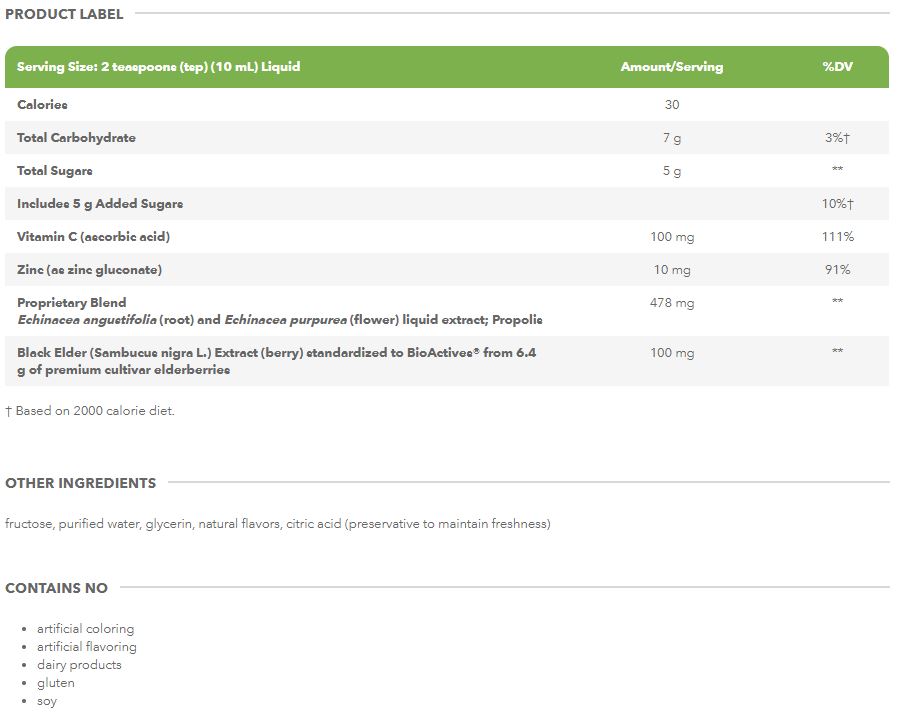This screenshot has height=713, width=897.
Task: Select the Amount/Serving column header
Action: click(671, 67)
